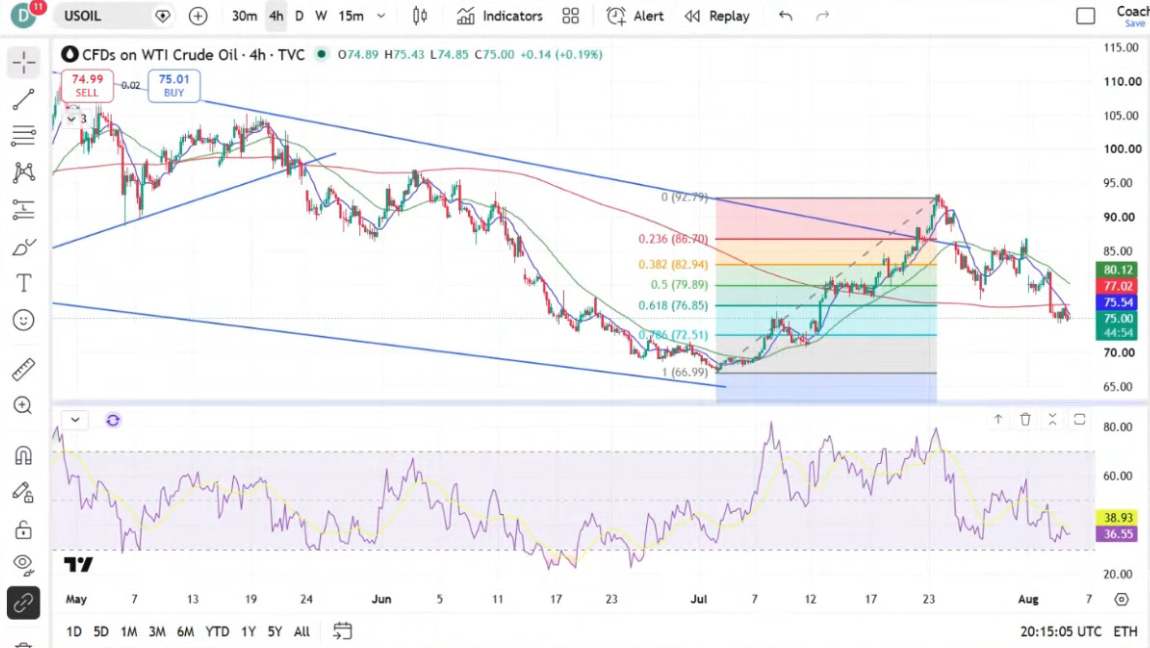
Task: Expand the collapsed indicator legend showing 3
Action: click(76, 119)
